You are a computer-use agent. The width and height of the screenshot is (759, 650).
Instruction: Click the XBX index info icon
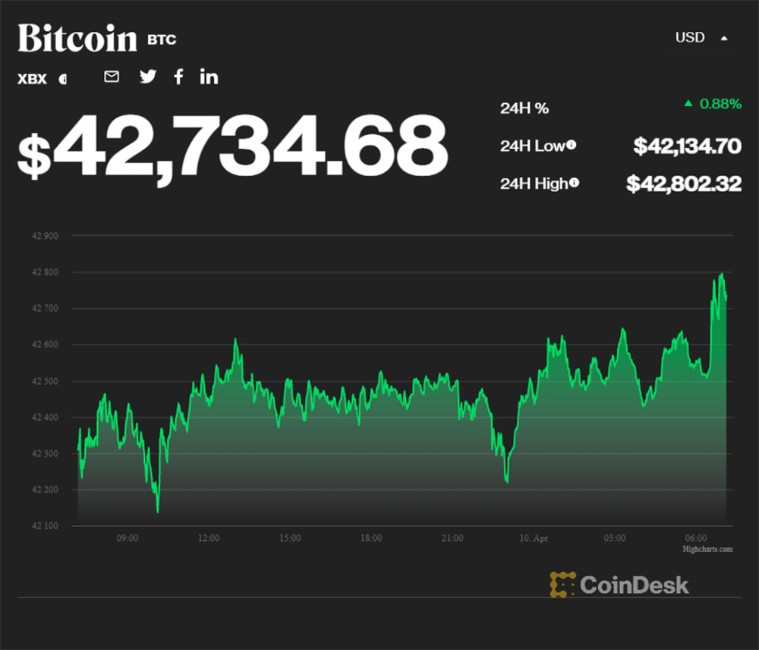pyautogui.click(x=63, y=78)
